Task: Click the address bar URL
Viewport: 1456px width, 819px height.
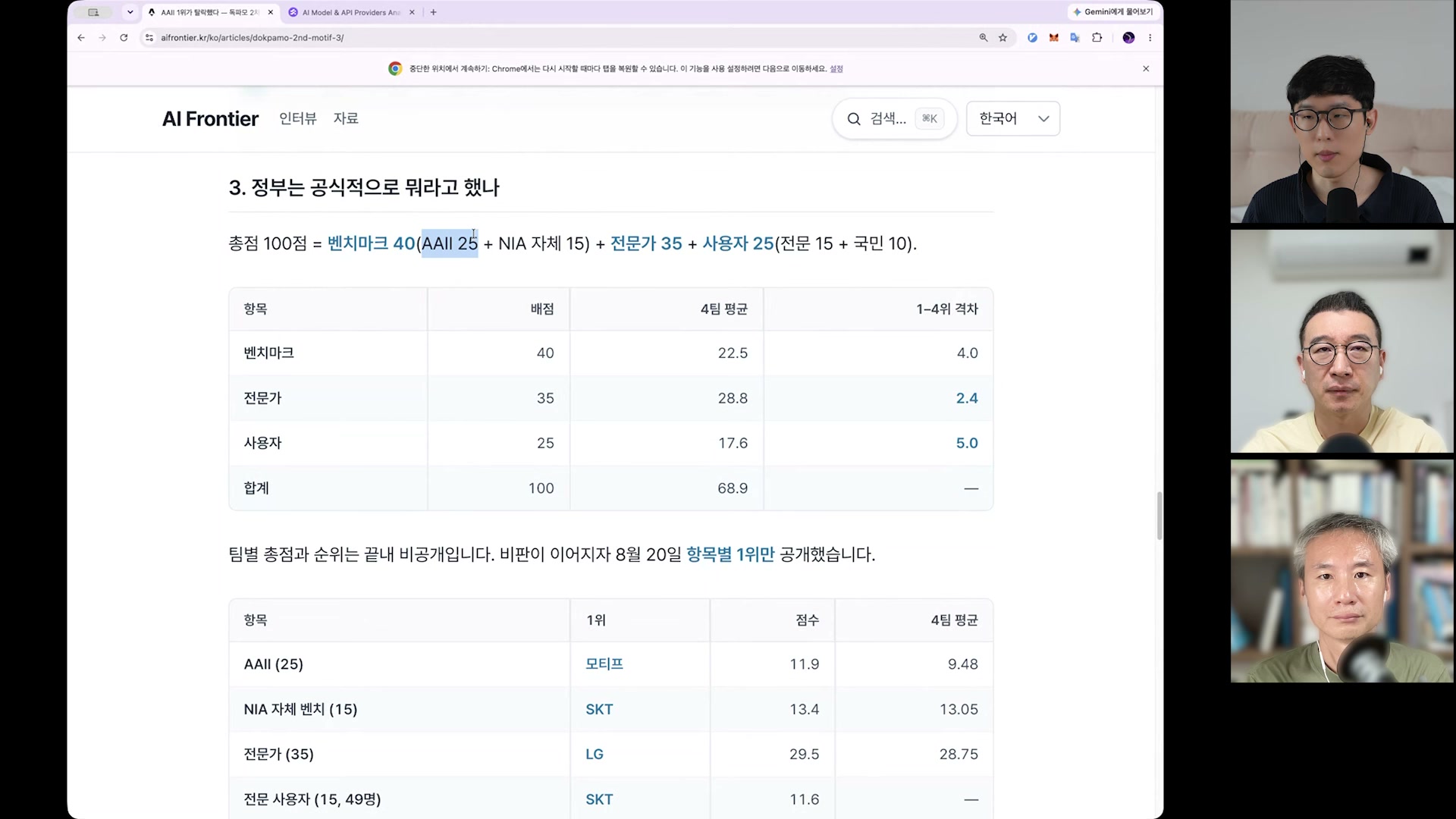Action: point(252,37)
